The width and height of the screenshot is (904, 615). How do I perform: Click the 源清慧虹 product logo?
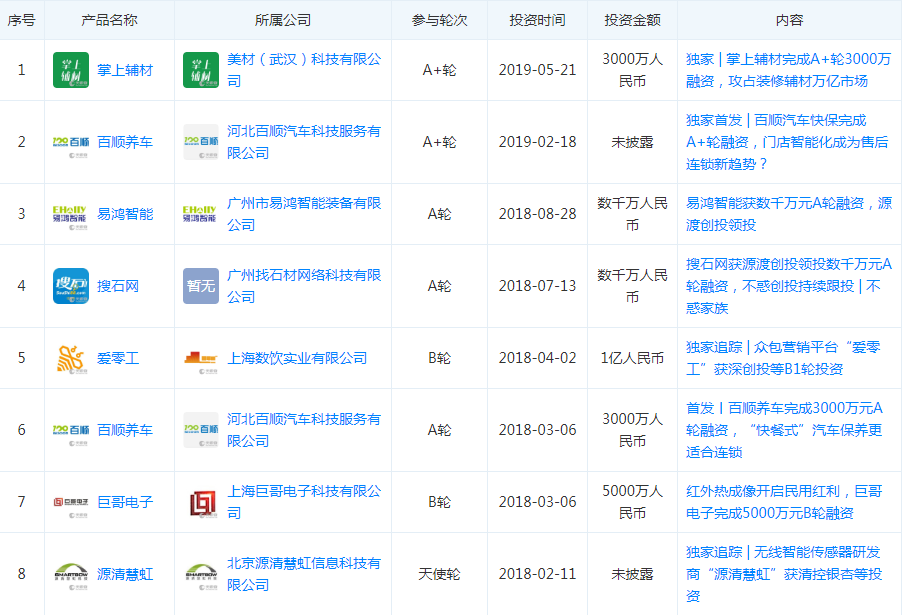71,574
